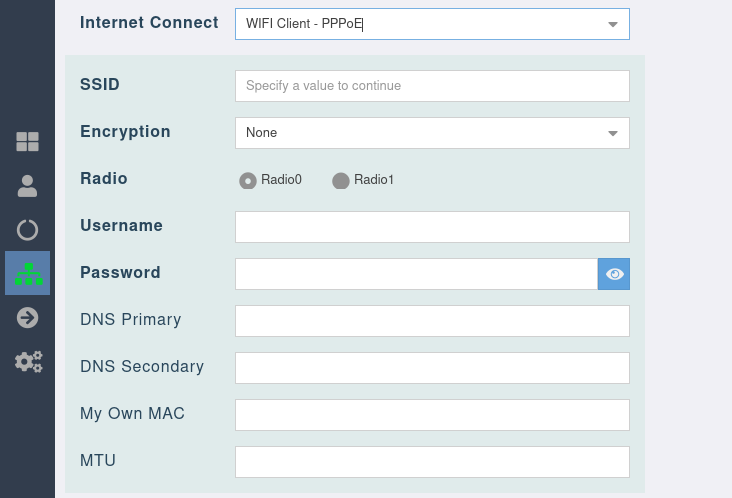Screen dimensions: 732x498
Task: Select the Radio1 option
Action: 341,181
